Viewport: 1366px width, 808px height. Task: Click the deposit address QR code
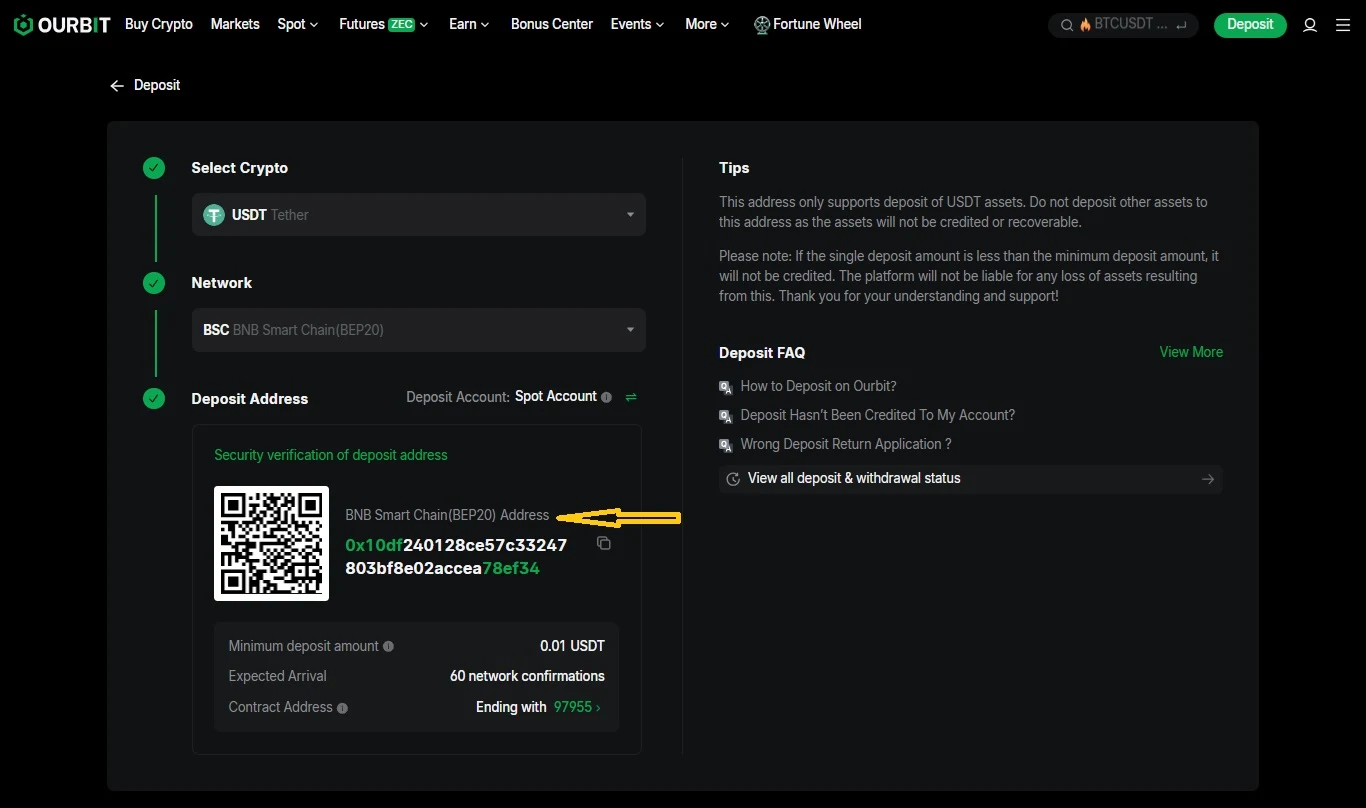(x=271, y=543)
